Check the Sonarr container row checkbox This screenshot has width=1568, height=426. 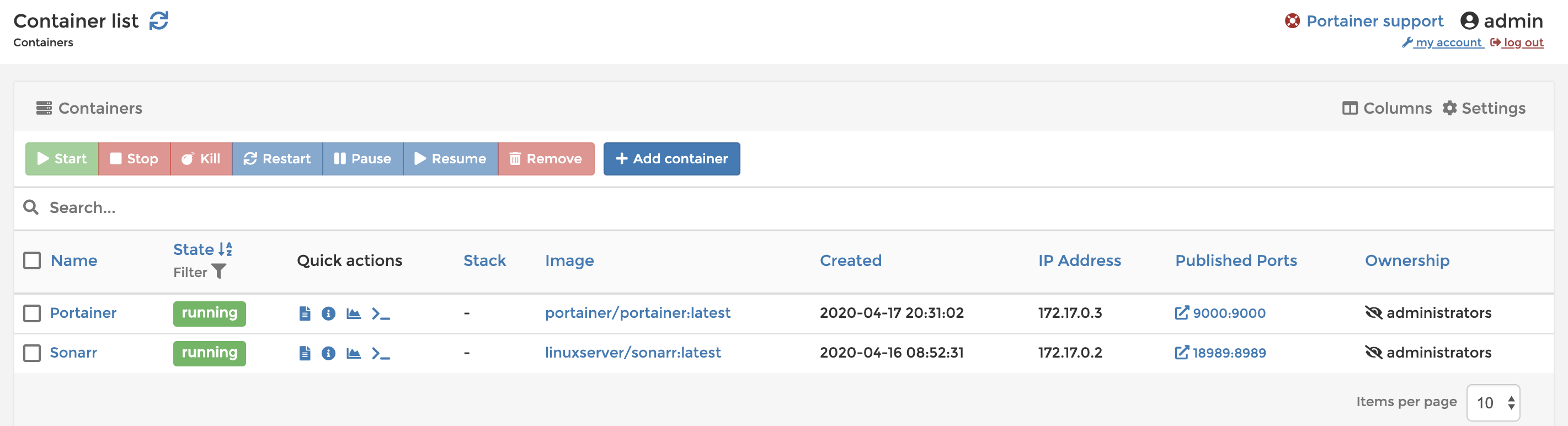[31, 353]
